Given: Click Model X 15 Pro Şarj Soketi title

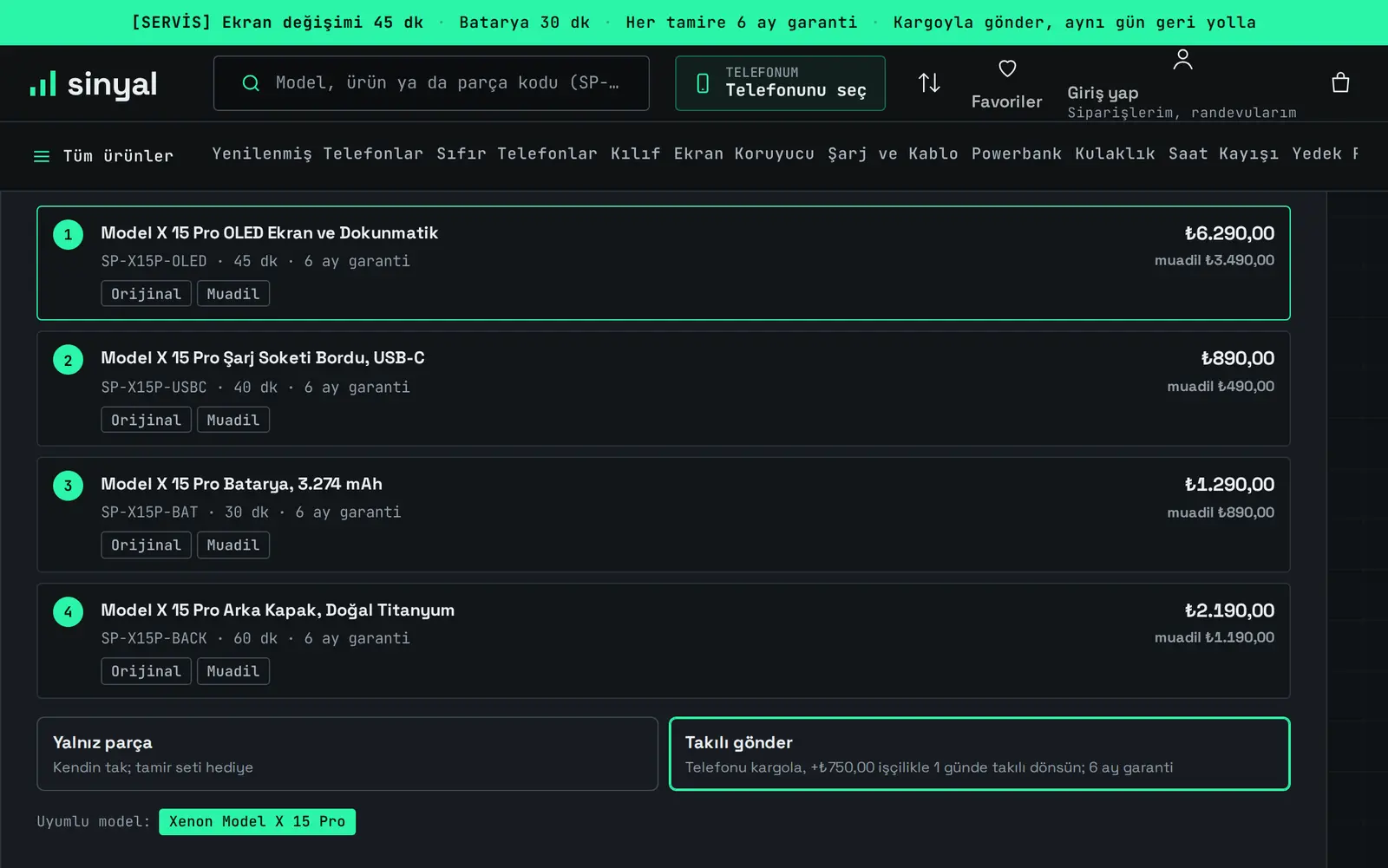Looking at the screenshot, I should pos(263,358).
